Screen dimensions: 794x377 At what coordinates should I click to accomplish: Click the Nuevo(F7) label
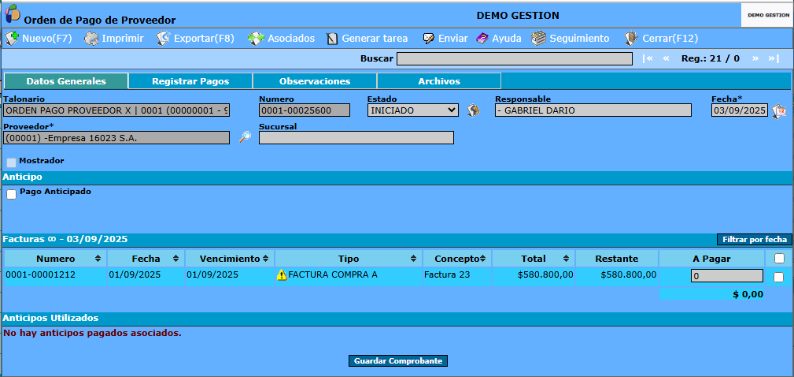click(x=47, y=38)
